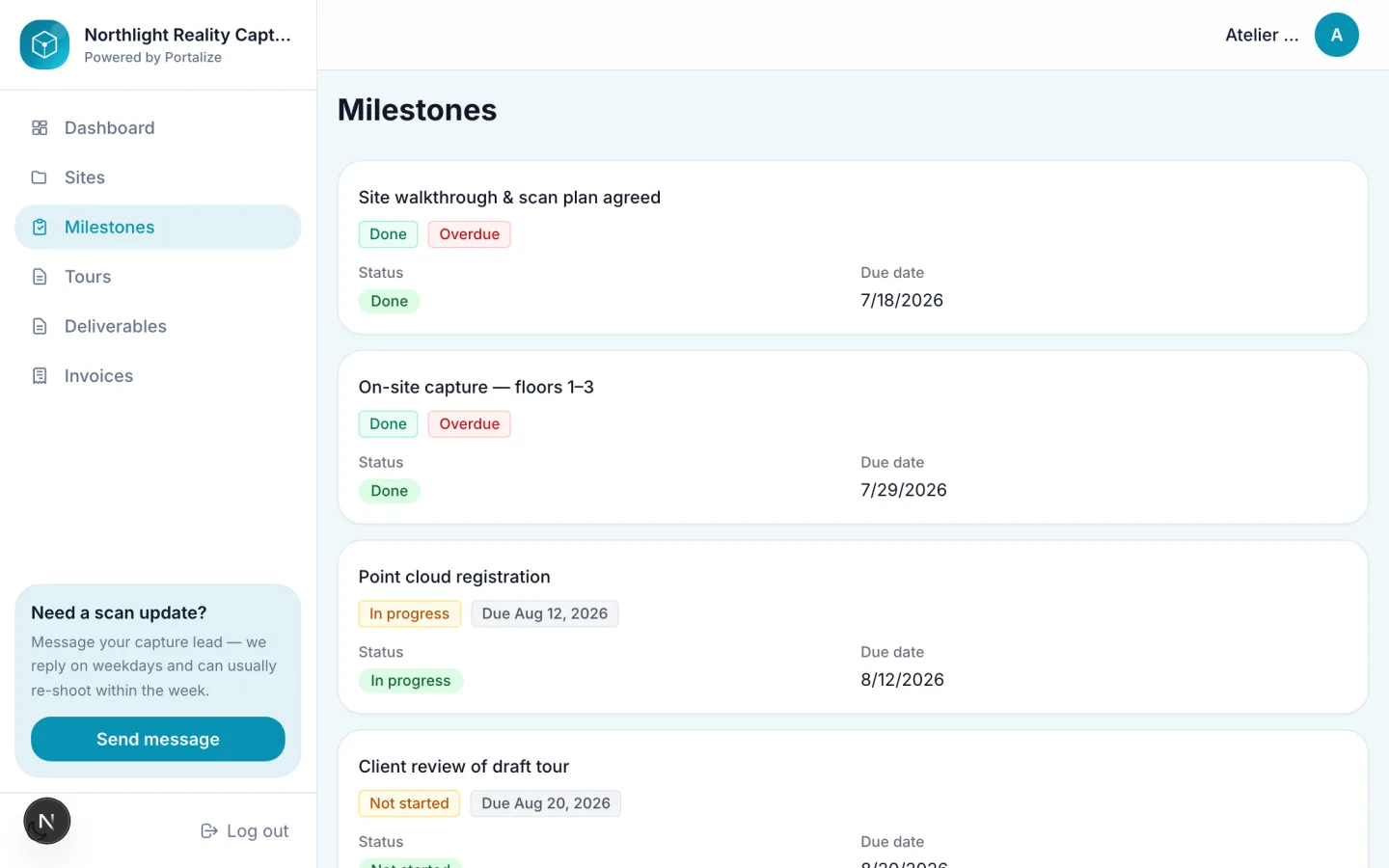The height and width of the screenshot is (868, 1389).
Task: Click the 'Due Aug 12, 2026' tag
Action: pos(545,613)
